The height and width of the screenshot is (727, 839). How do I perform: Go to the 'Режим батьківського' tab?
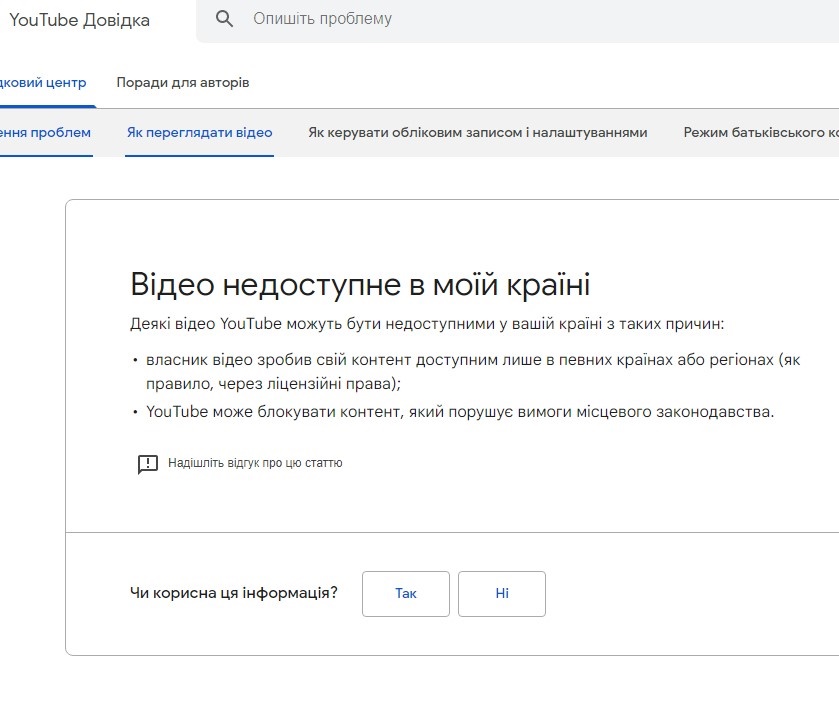point(760,132)
